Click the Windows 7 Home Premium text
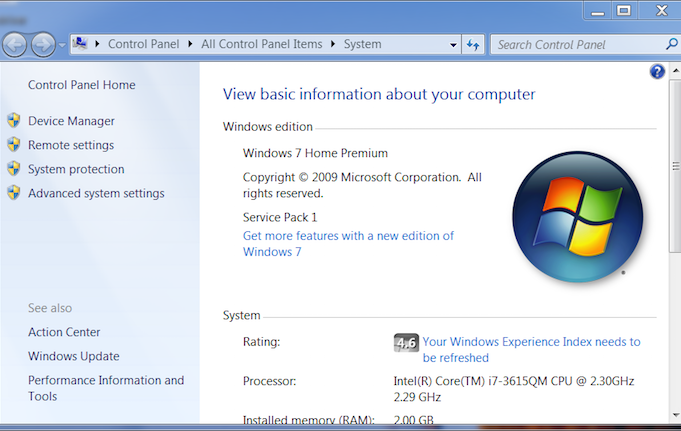Image resolution: width=681 pixels, height=431 pixels. click(x=315, y=153)
